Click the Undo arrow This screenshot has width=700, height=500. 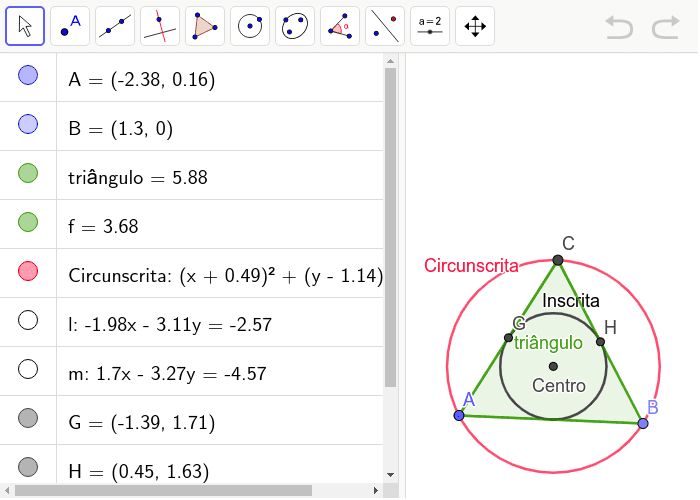(619, 27)
